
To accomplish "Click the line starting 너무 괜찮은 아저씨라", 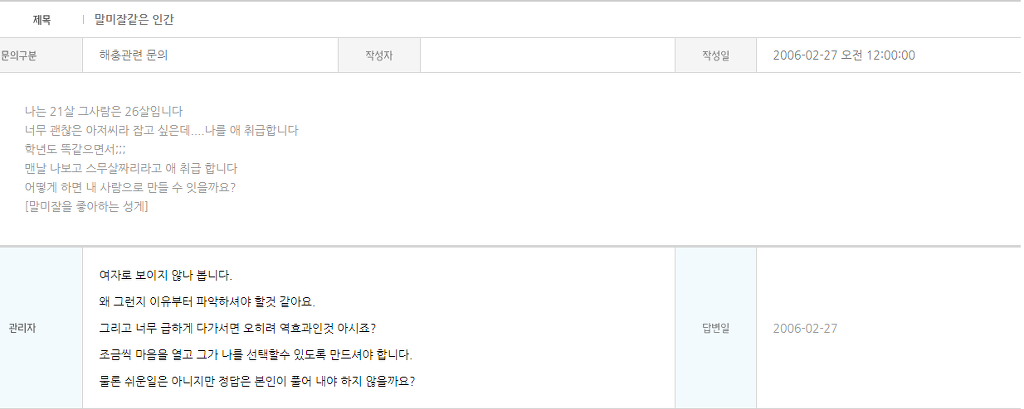I will coord(161,130).
